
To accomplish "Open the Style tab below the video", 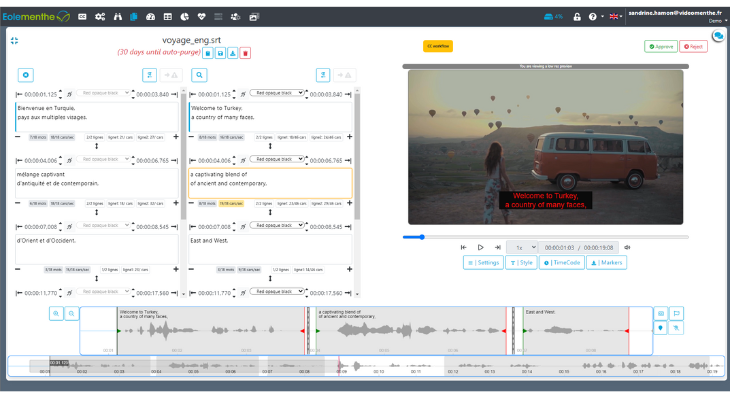I will point(521,263).
